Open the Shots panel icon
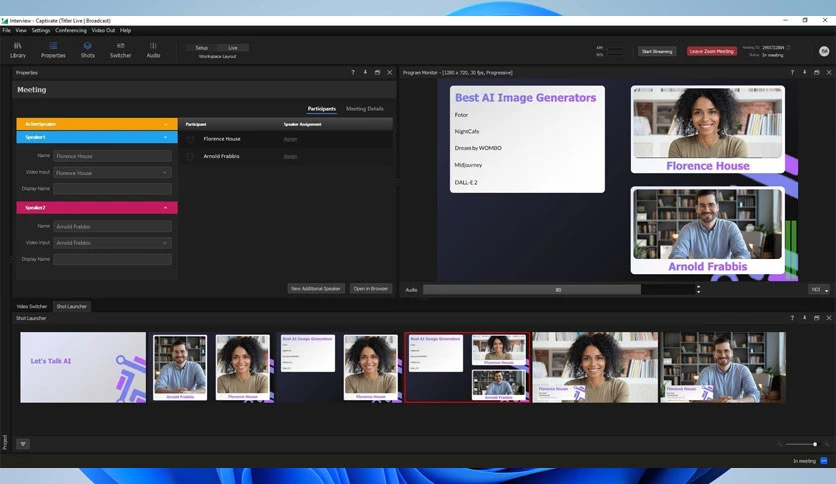The width and height of the screenshot is (836, 484). point(87,50)
